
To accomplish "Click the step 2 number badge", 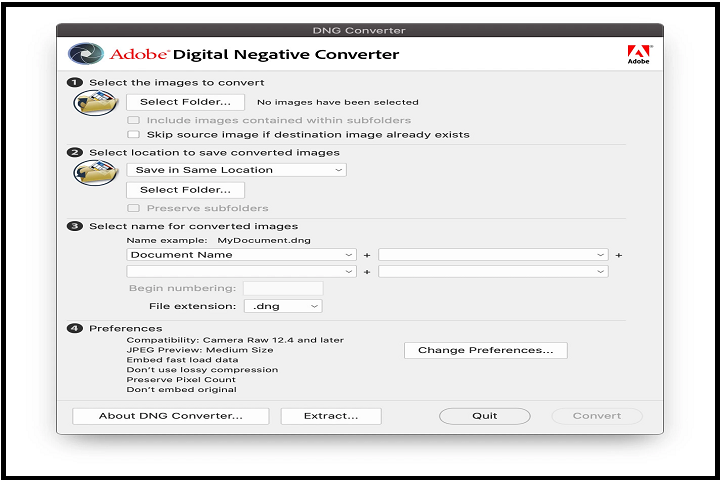I will pyautogui.click(x=74, y=153).
